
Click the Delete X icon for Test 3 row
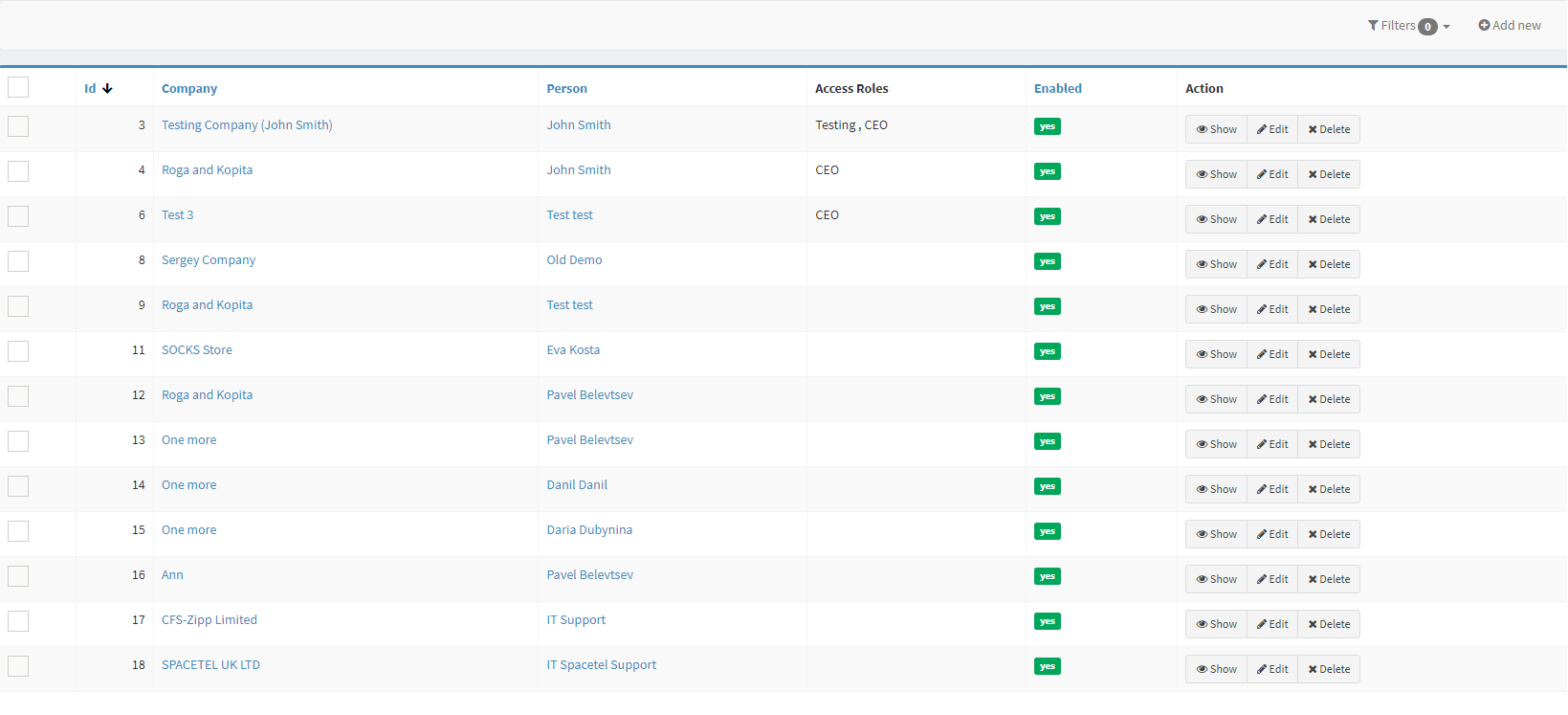[1313, 219]
